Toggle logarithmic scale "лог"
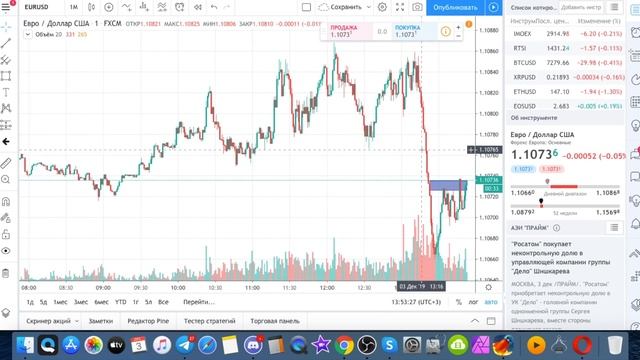This screenshot has height=360, width=640. click(473, 302)
